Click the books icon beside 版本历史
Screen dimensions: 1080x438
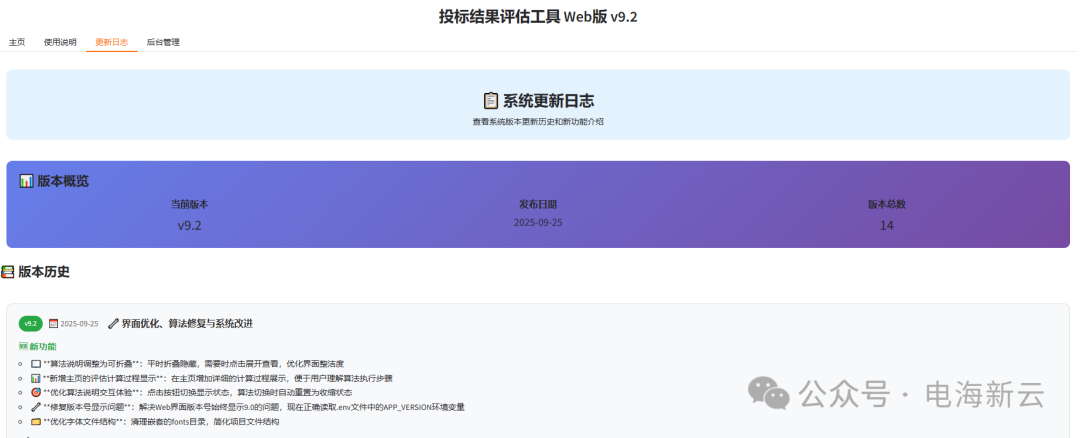tap(8, 272)
